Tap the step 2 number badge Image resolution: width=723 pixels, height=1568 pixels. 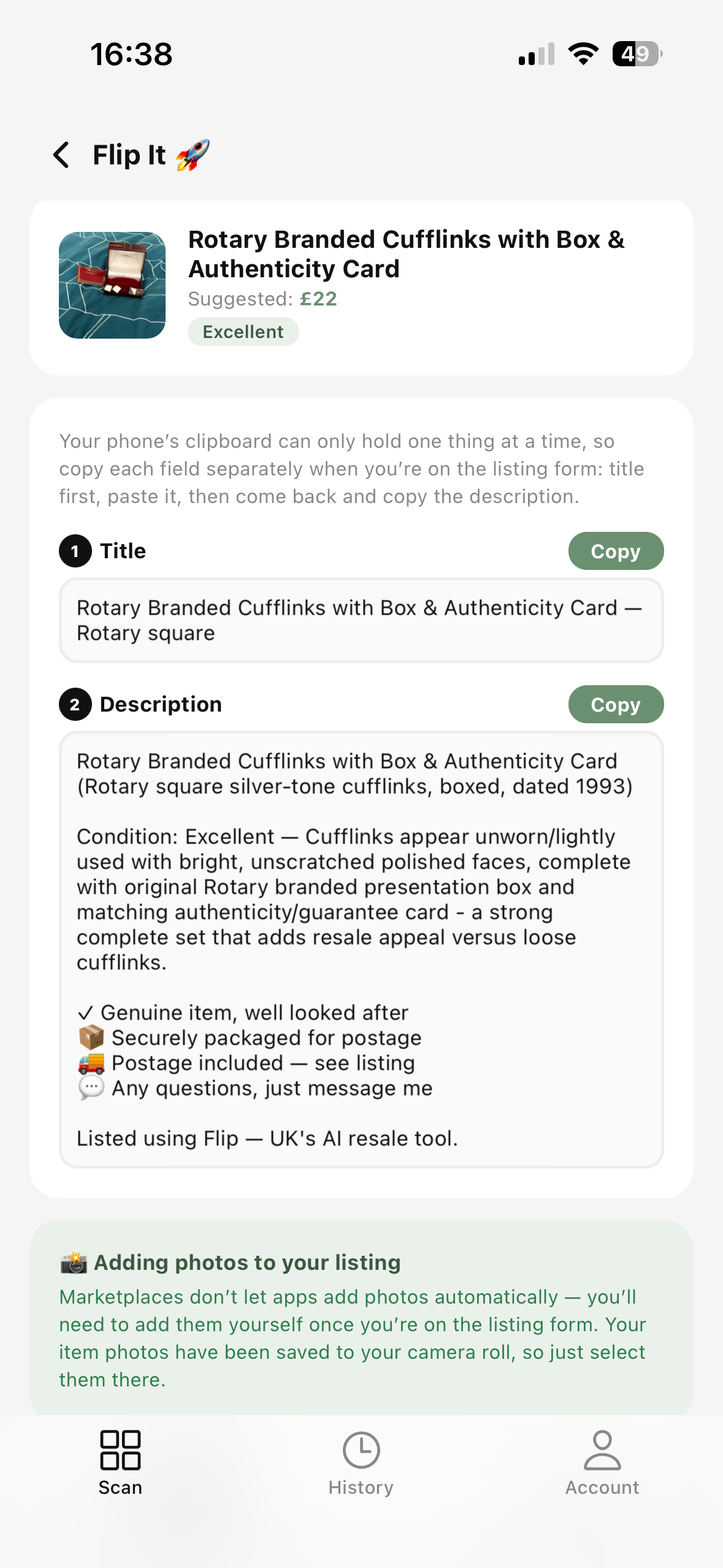[75, 704]
